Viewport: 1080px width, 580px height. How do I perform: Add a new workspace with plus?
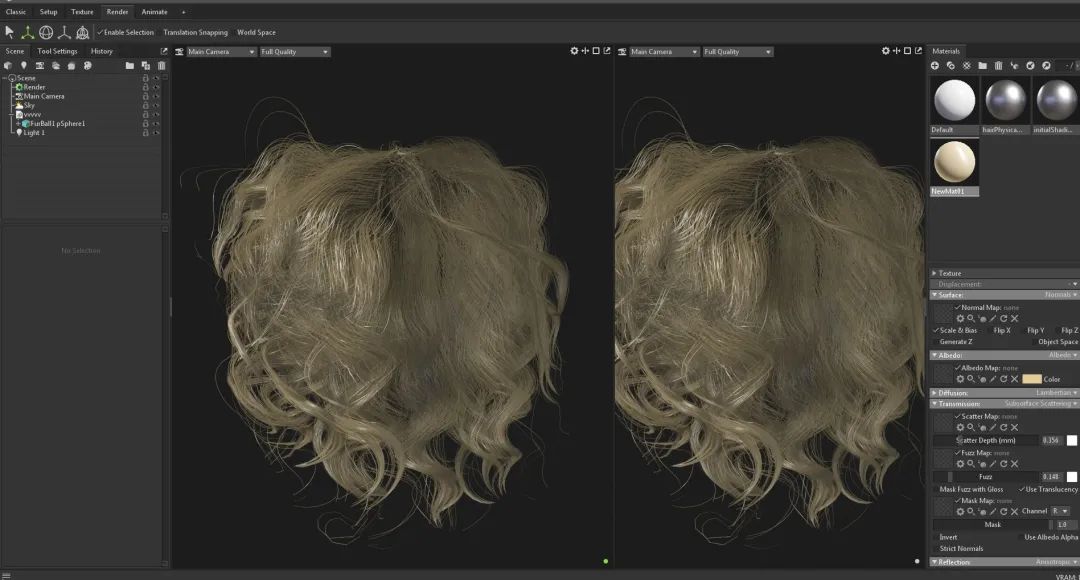click(x=183, y=12)
